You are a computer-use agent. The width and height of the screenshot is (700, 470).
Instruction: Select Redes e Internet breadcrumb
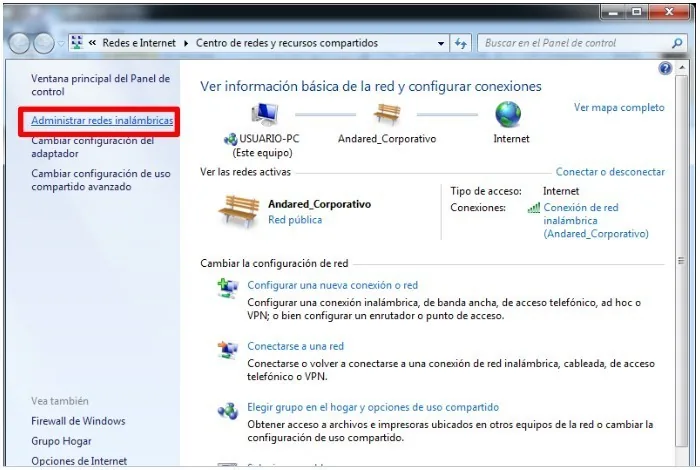pos(139,43)
